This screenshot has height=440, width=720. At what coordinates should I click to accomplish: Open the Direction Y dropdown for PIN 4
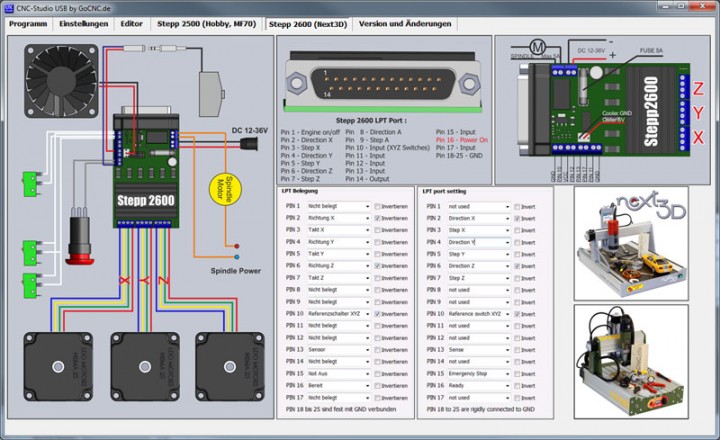pyautogui.click(x=479, y=242)
